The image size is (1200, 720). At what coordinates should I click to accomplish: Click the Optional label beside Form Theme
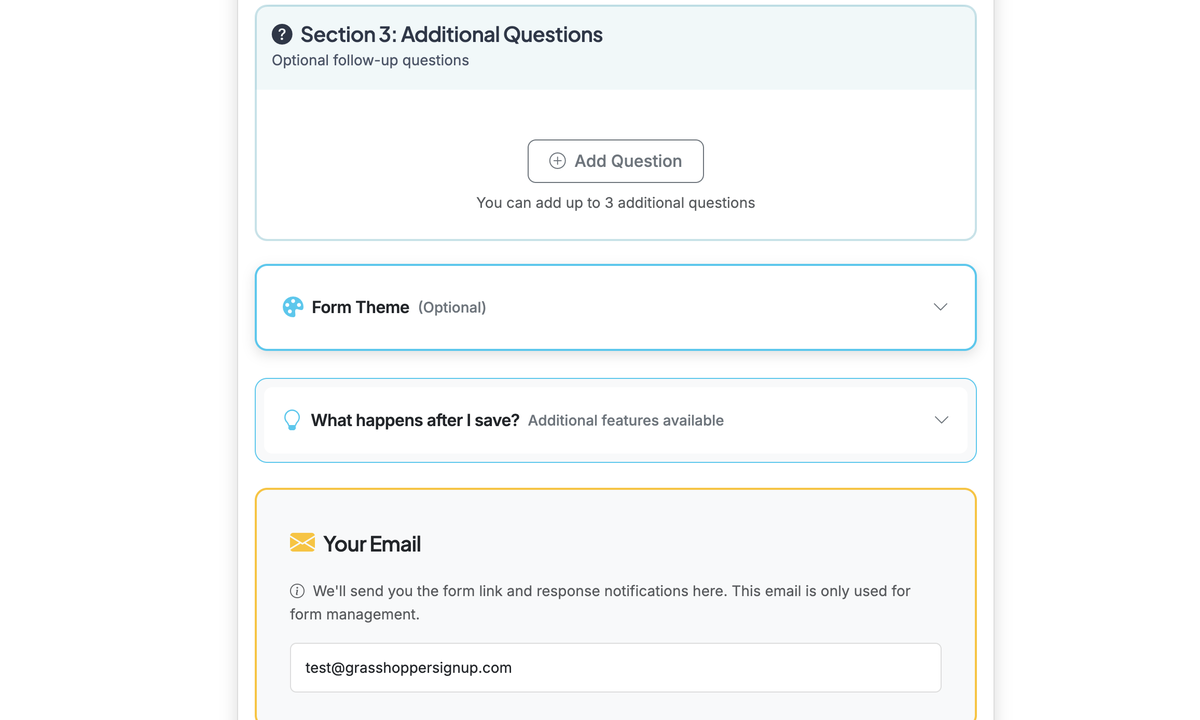452,307
